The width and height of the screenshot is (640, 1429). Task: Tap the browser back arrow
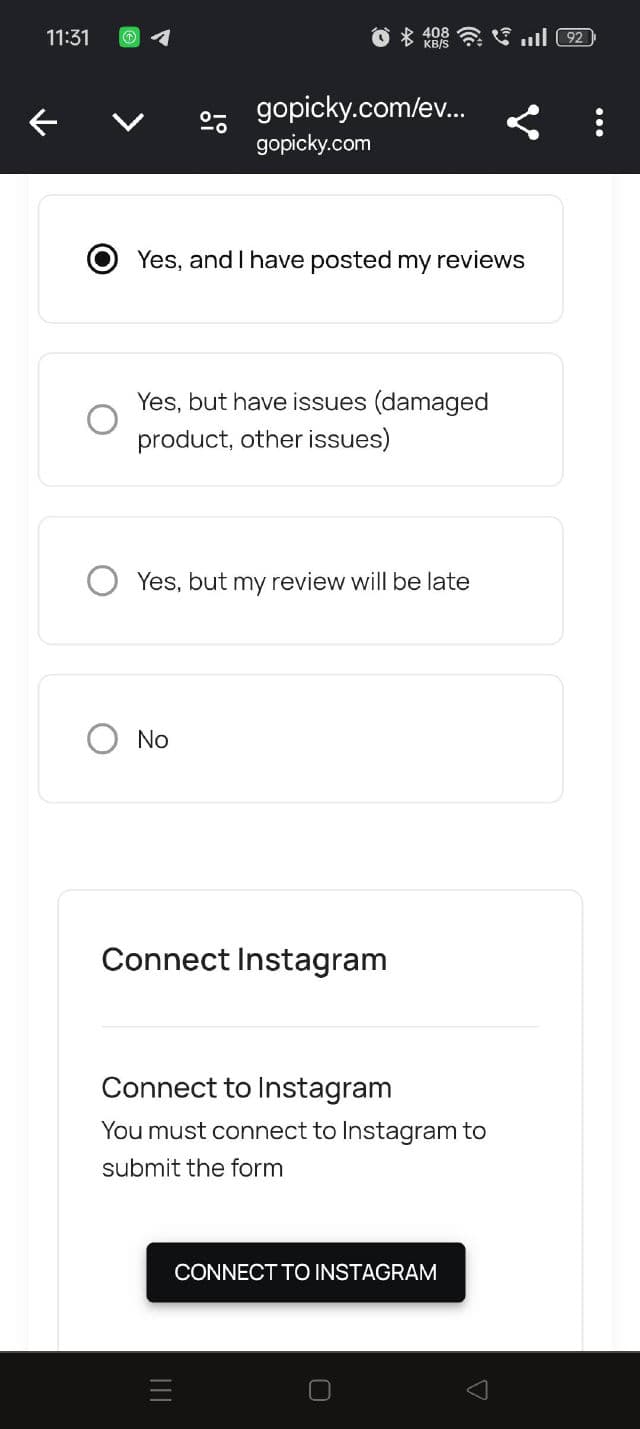[42, 123]
